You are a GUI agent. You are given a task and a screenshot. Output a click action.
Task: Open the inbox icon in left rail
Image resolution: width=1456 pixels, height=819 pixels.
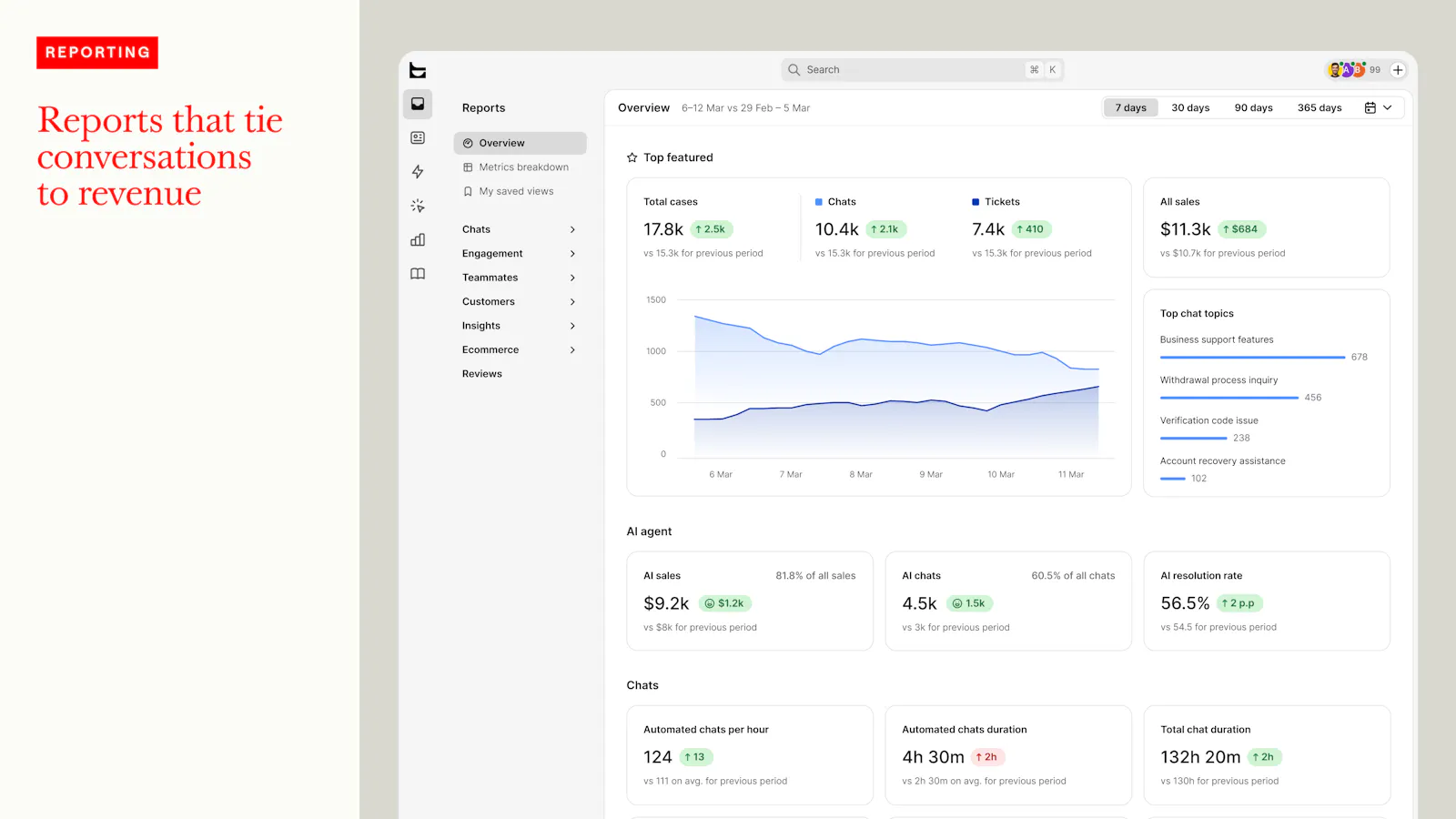(418, 104)
